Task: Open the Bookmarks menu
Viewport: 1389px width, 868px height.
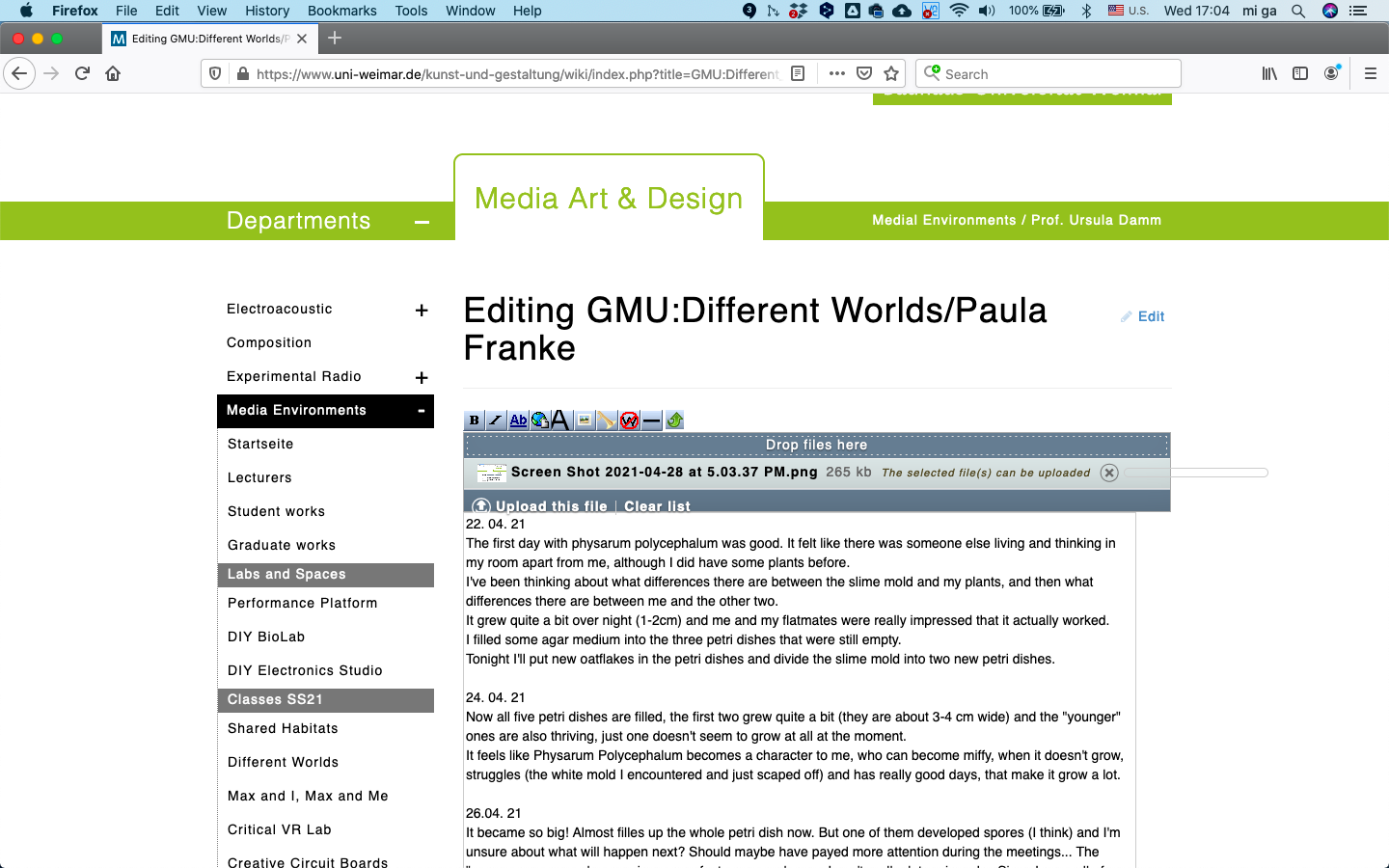Action: coord(342,11)
